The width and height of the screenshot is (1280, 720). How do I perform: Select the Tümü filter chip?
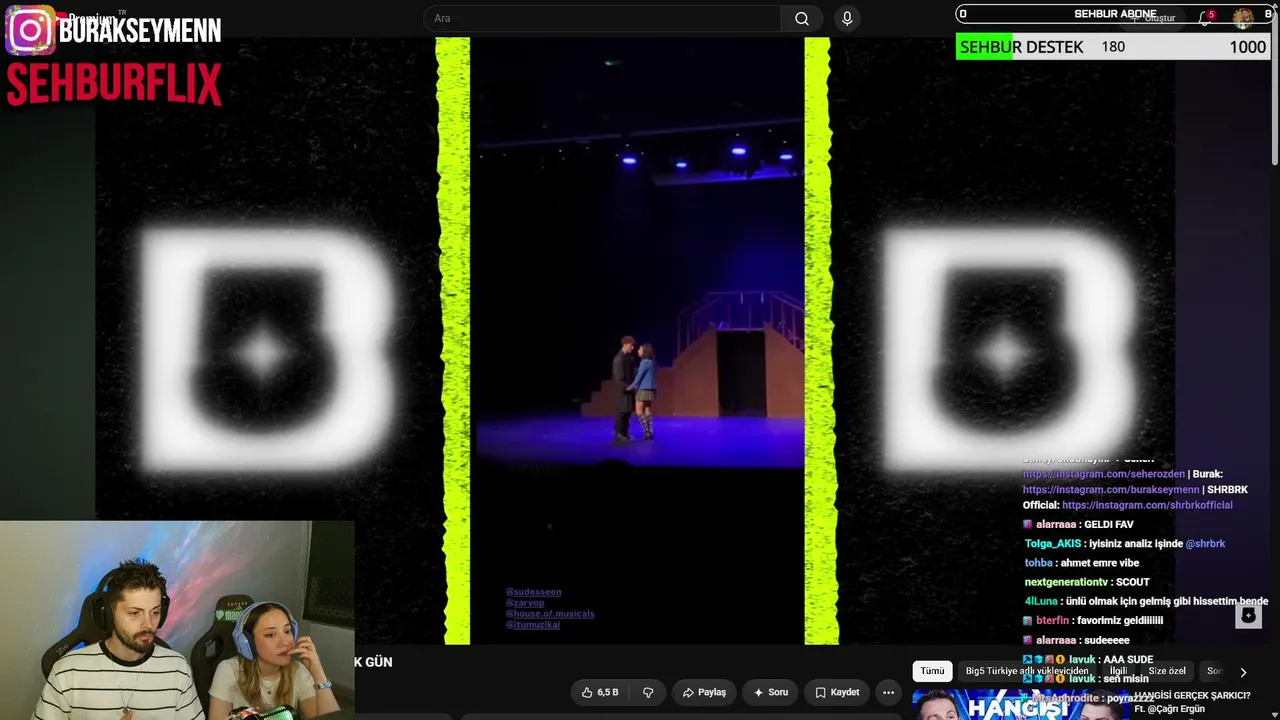932,671
